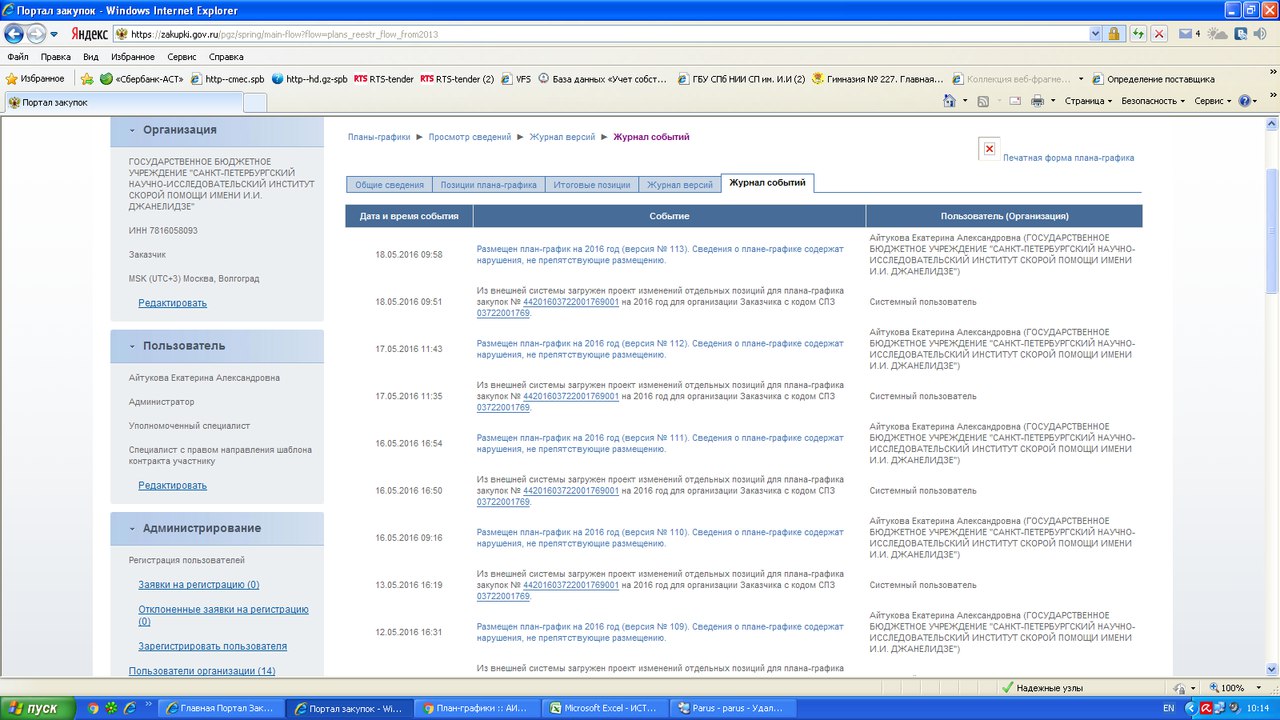The image size is (1280, 720).
Task: Collapse the Пользователь sidebar section
Action: click(x=133, y=346)
